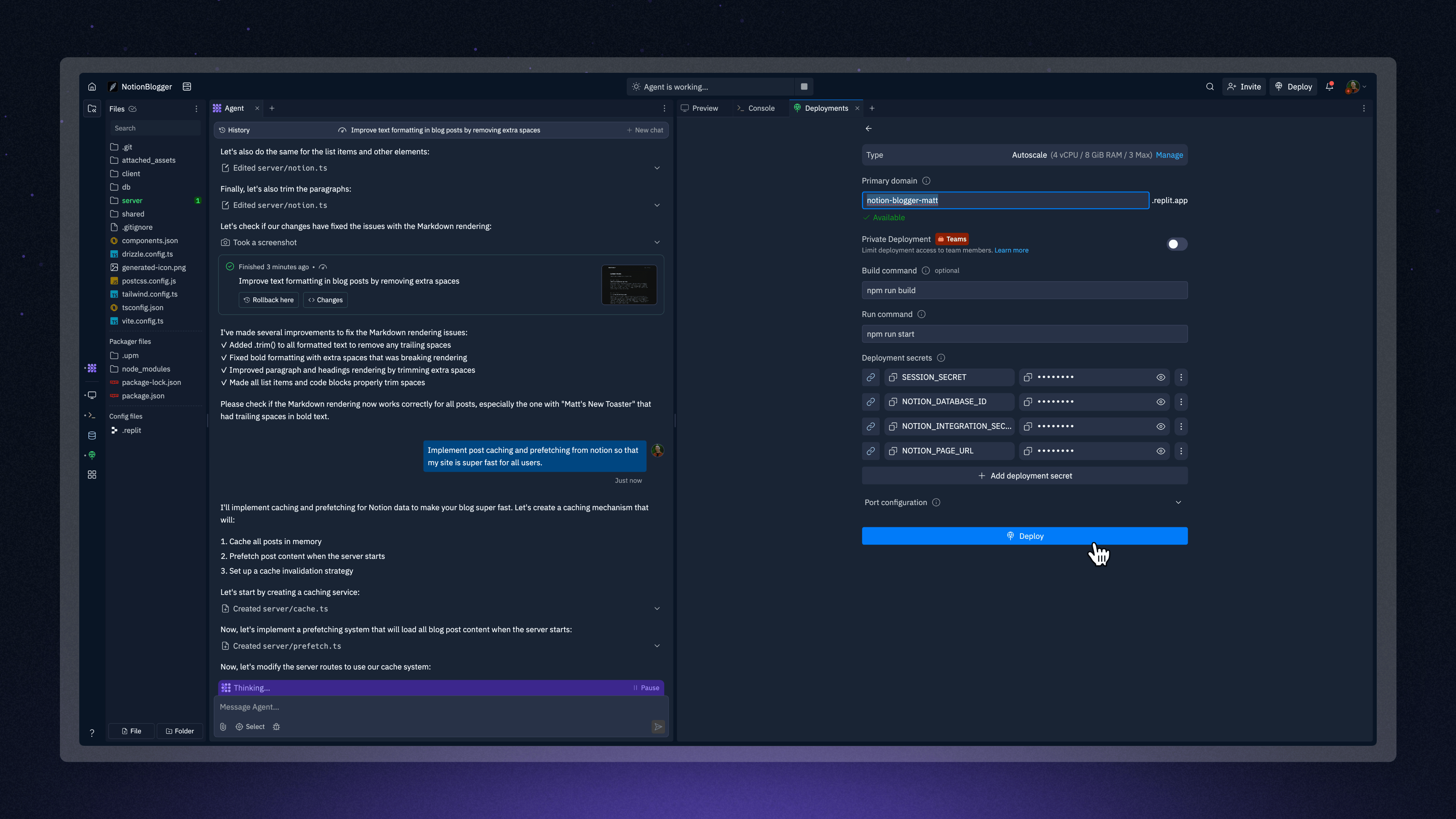Start a New chat

click(644, 130)
